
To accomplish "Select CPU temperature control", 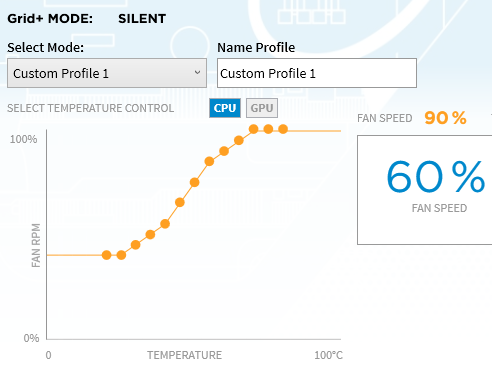I will [x=225, y=108].
